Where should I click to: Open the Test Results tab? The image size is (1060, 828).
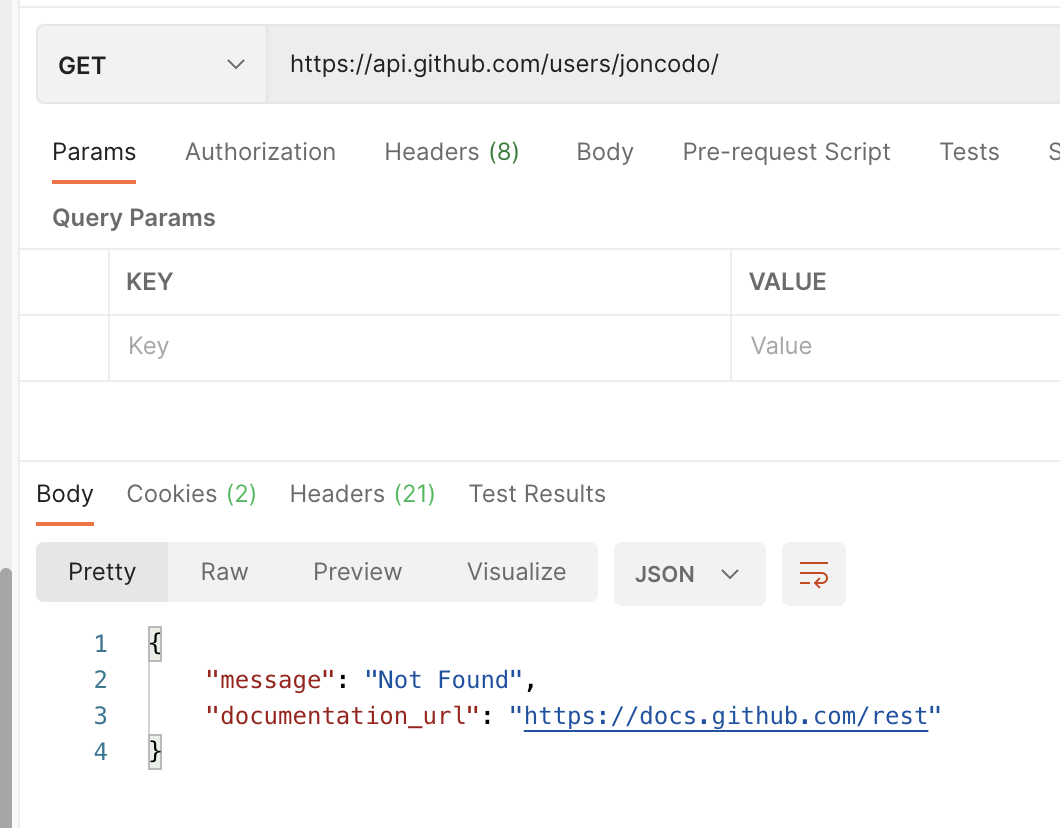tap(537, 493)
